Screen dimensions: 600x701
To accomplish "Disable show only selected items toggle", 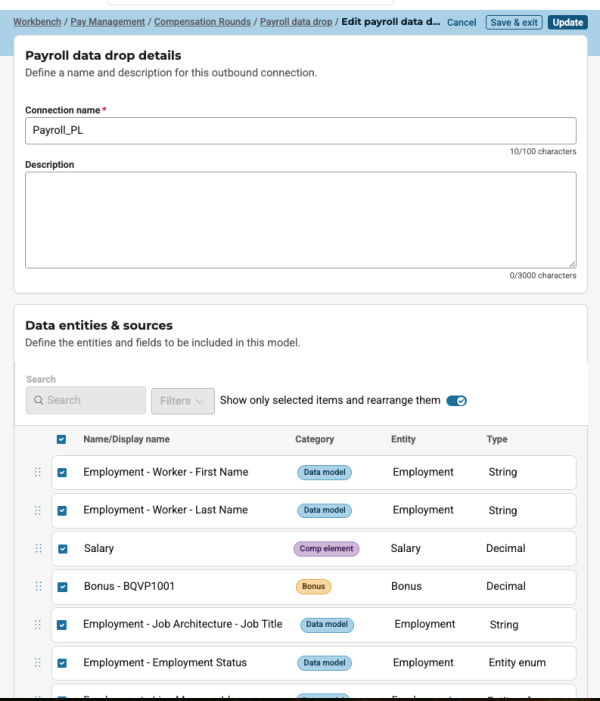I will click(x=456, y=400).
